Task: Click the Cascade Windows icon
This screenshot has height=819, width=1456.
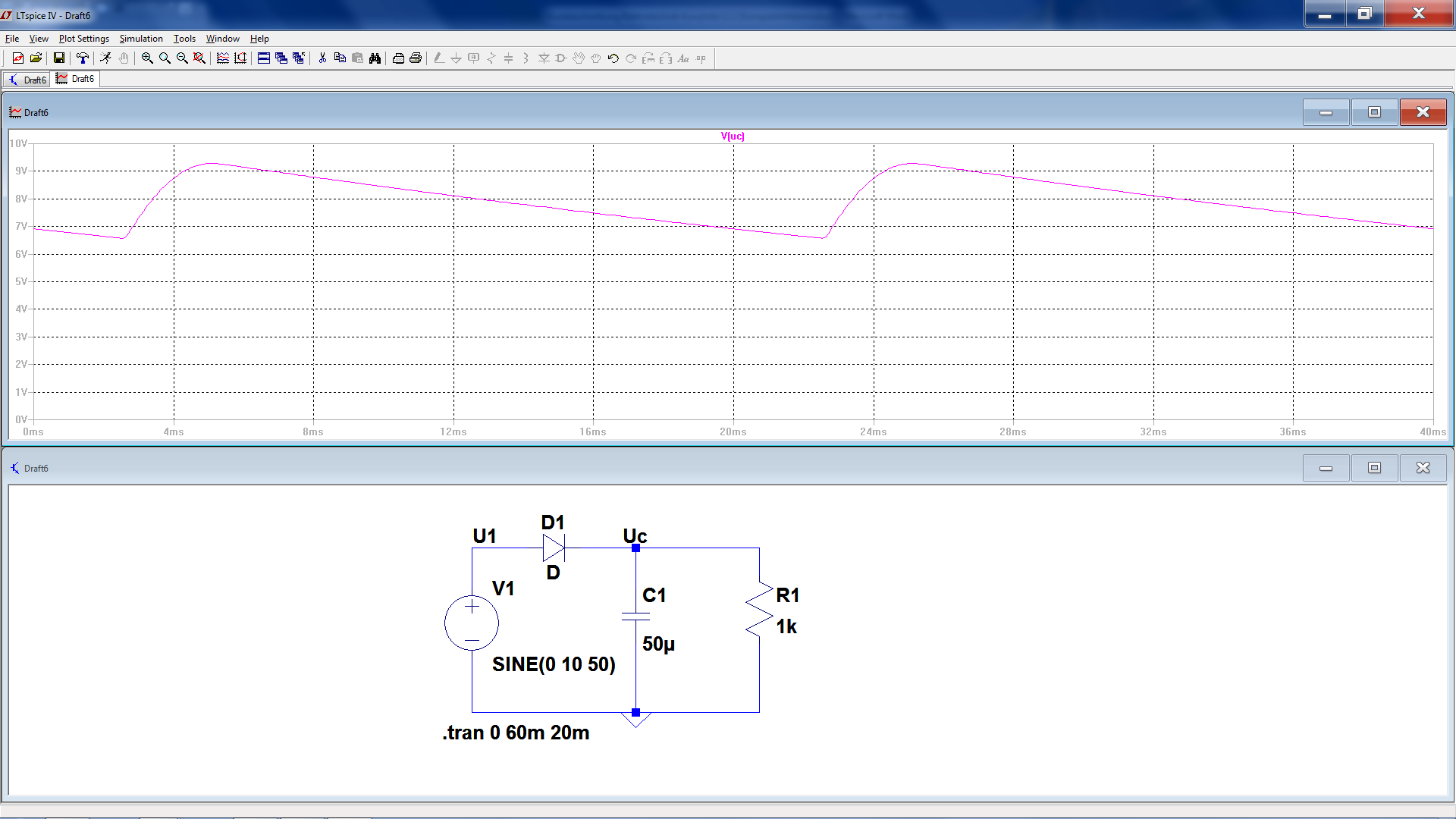Action: 281,58
